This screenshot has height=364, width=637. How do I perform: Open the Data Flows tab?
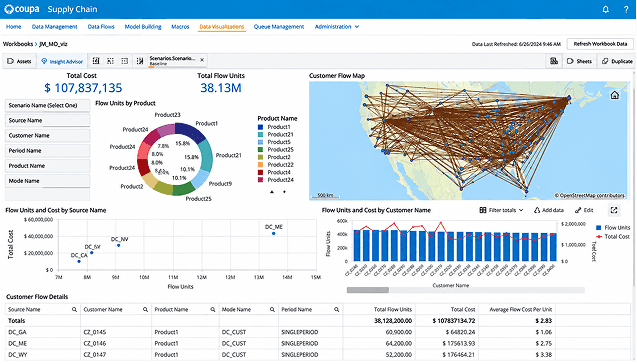pyautogui.click(x=101, y=27)
